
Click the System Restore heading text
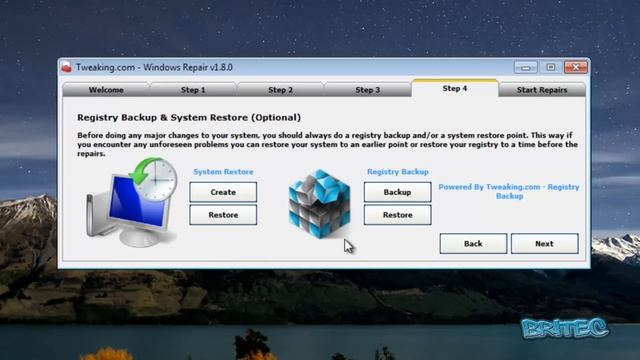coord(223,172)
